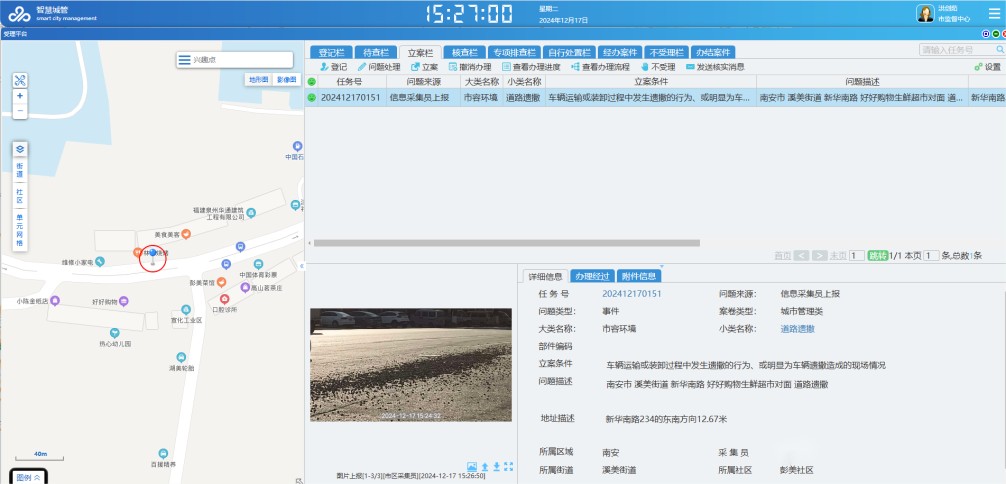The height and width of the screenshot is (484, 1006).
Task: Click the user avatar in the header
Action: pyautogui.click(x=925, y=14)
